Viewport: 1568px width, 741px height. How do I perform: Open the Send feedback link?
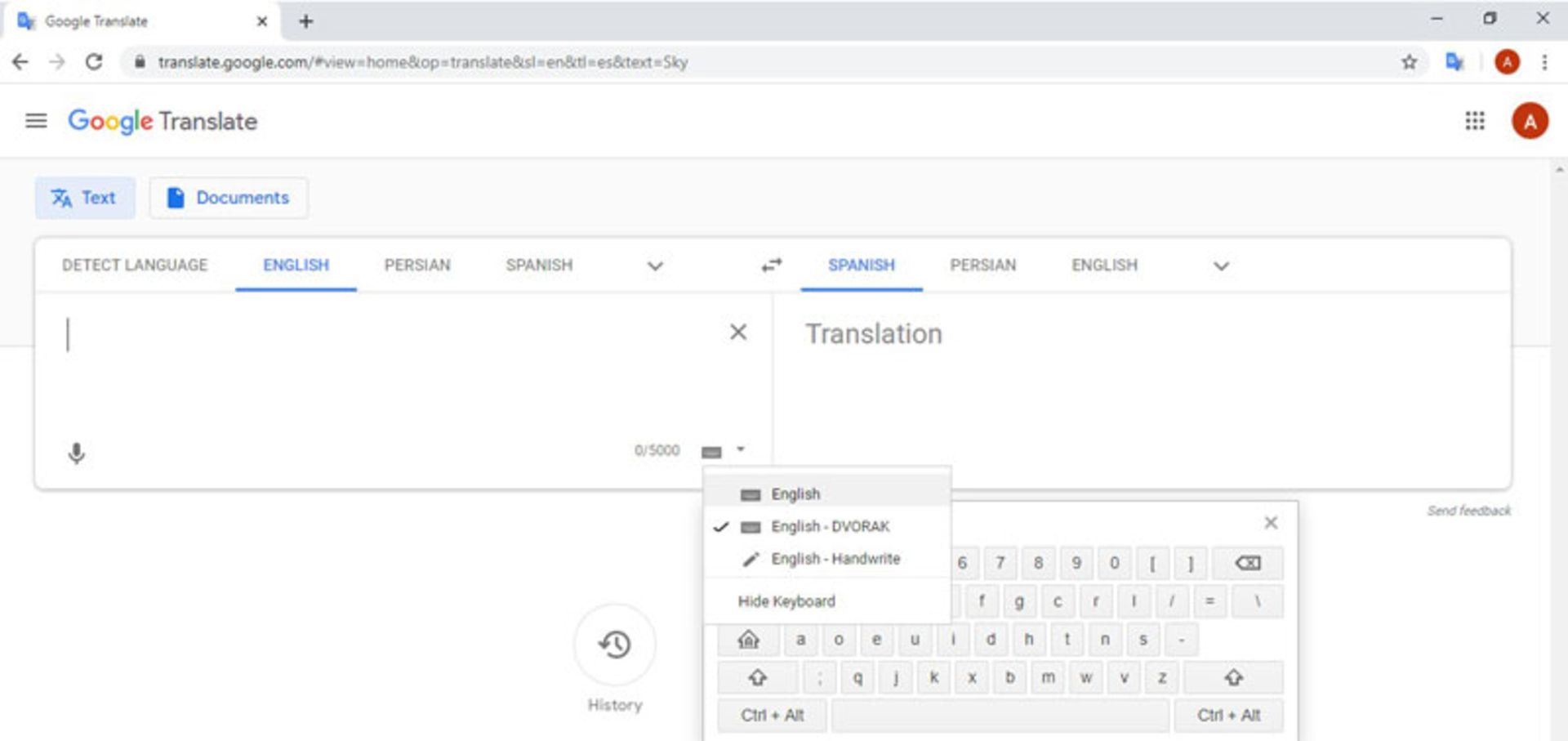[x=1468, y=511]
